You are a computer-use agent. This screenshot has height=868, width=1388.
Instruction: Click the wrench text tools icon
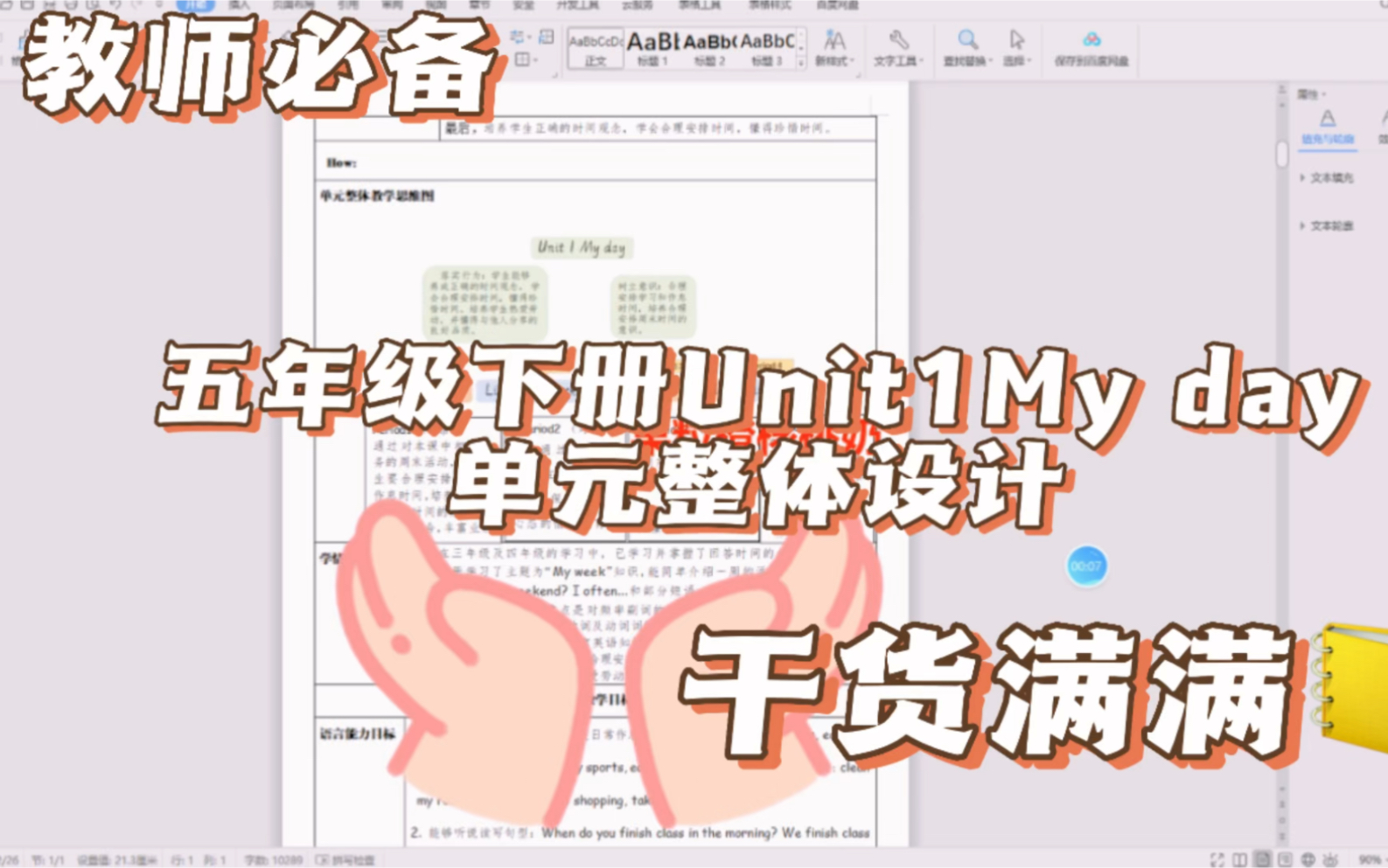(x=898, y=39)
